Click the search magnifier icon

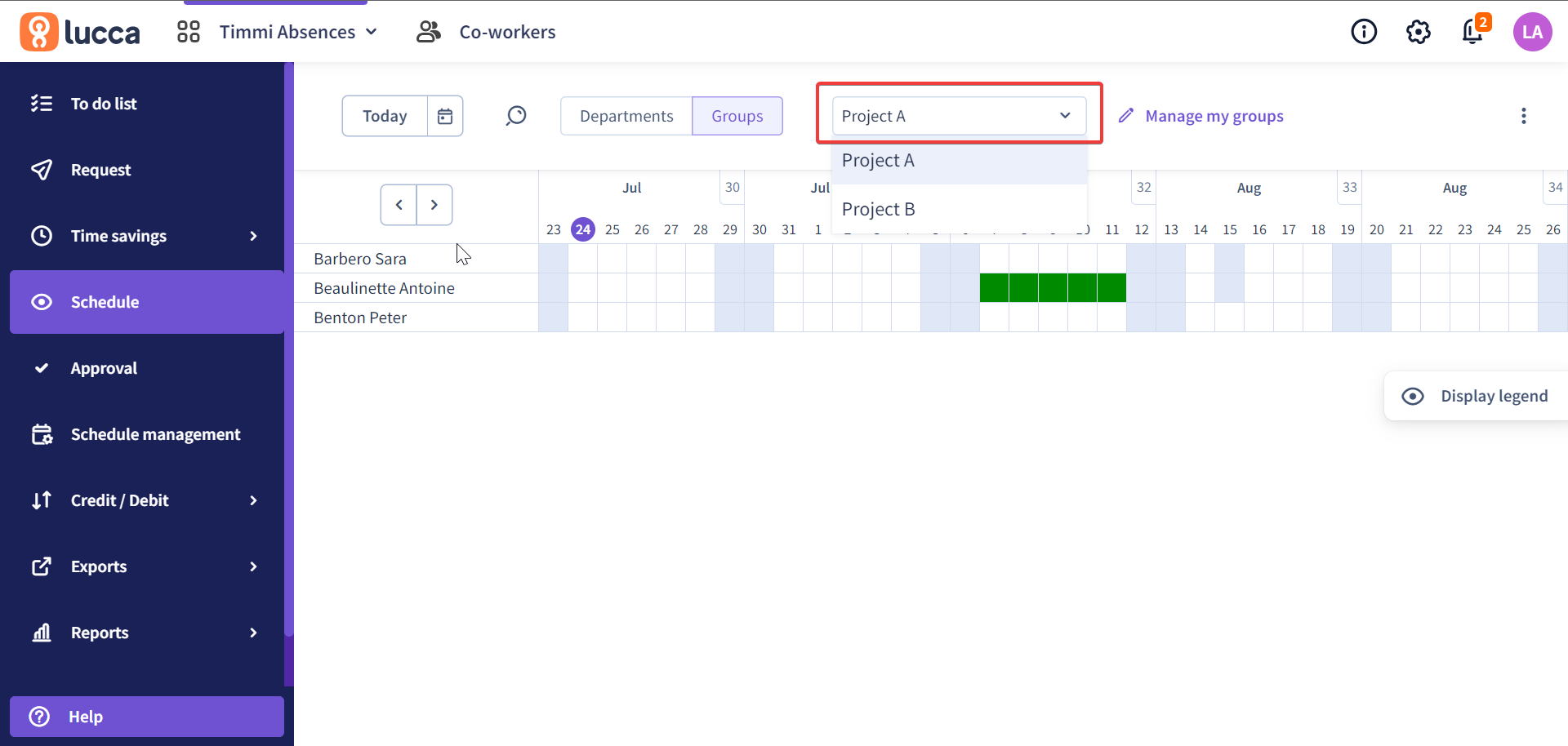pyautogui.click(x=516, y=116)
